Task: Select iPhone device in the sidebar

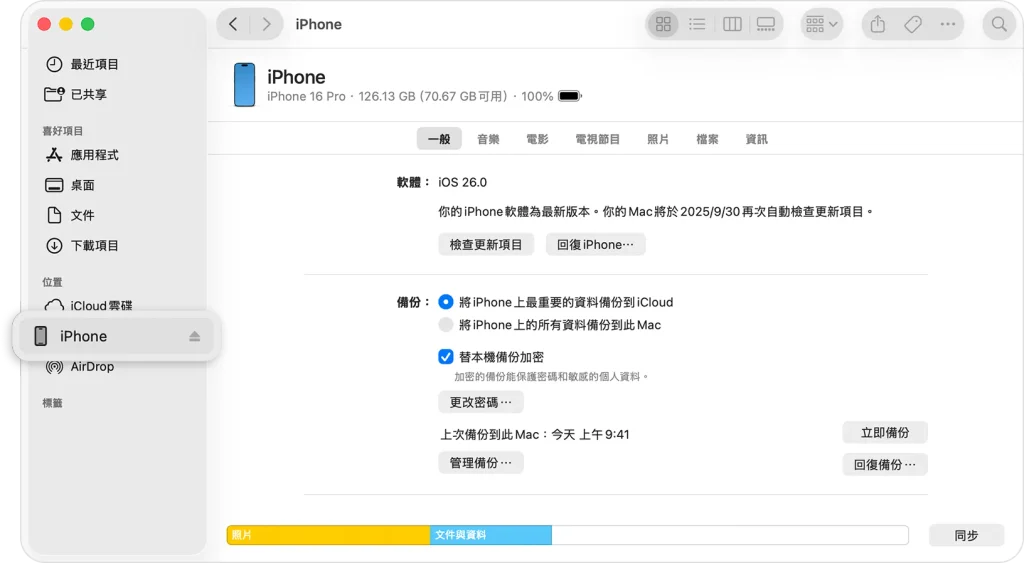Action: click(116, 336)
